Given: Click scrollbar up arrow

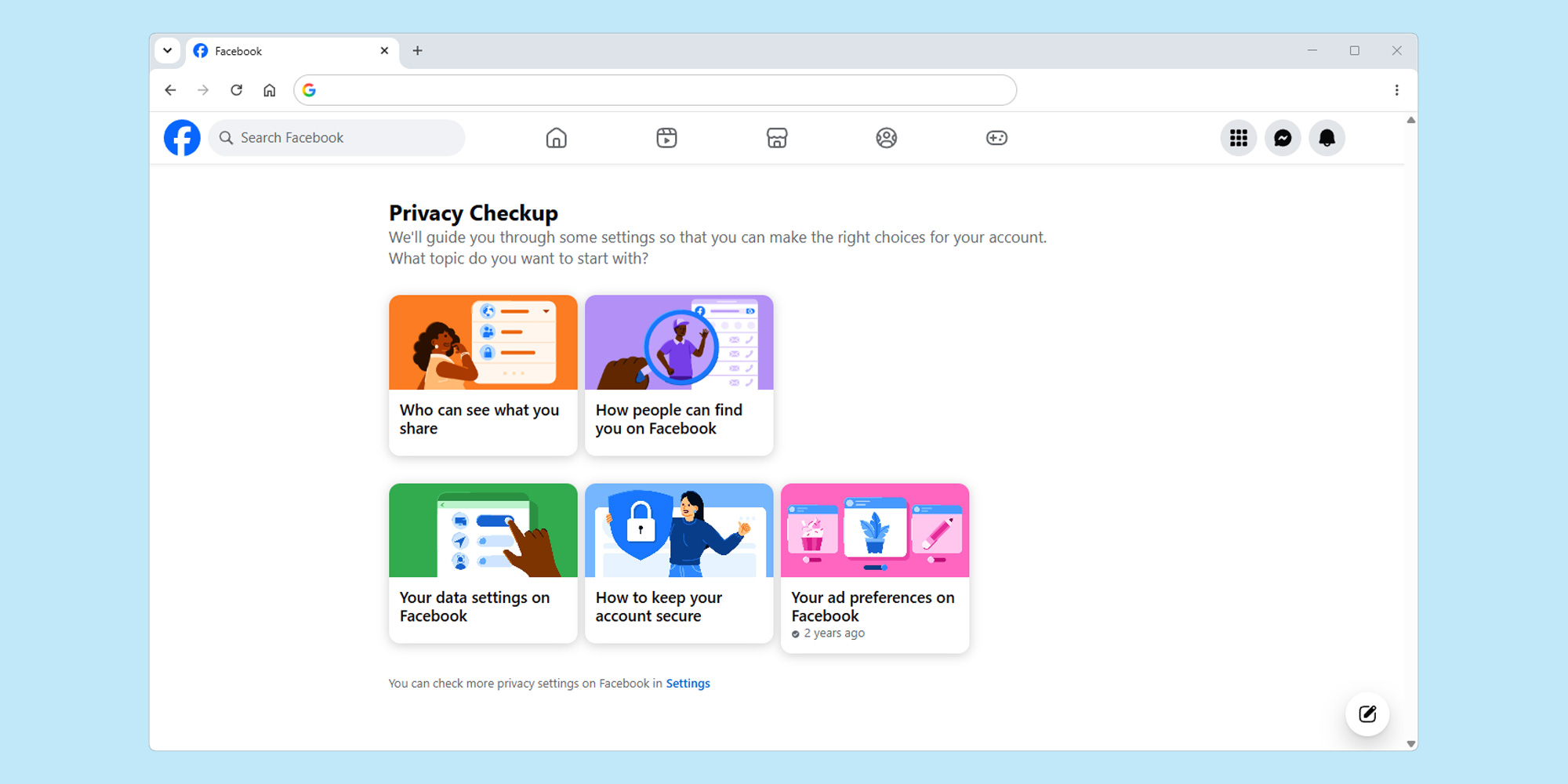Looking at the screenshot, I should (1410, 121).
